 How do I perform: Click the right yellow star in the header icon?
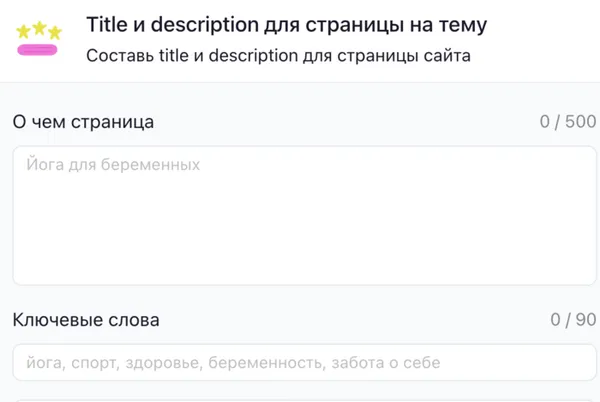(x=54, y=31)
